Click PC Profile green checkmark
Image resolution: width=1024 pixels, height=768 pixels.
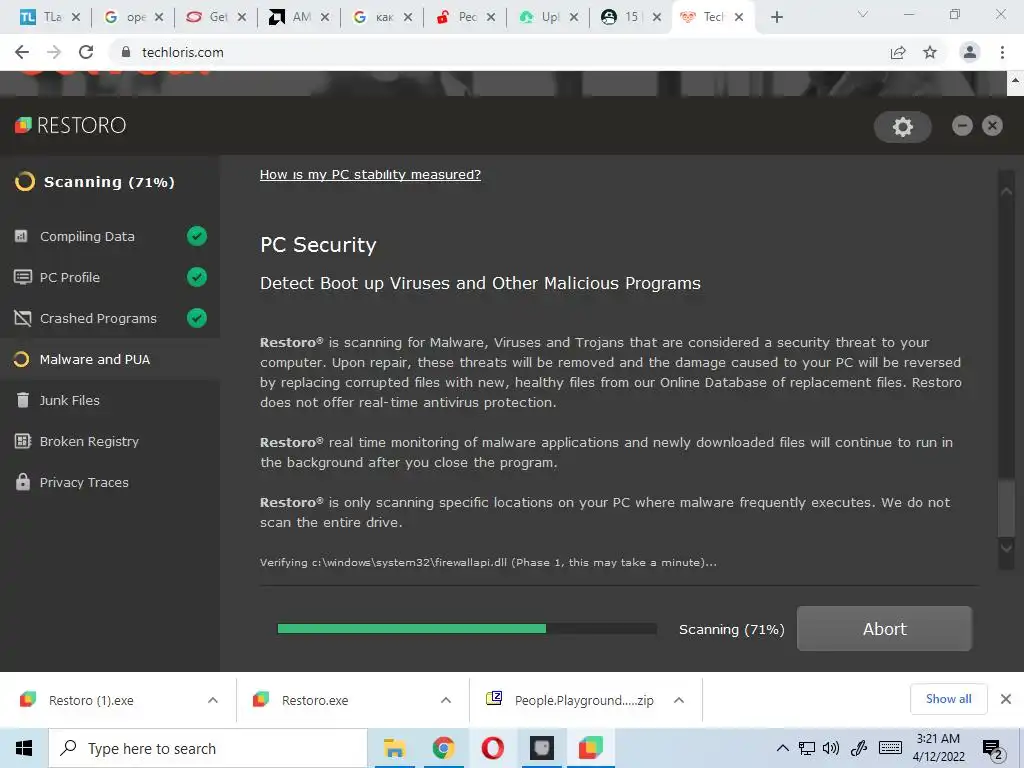point(197,277)
